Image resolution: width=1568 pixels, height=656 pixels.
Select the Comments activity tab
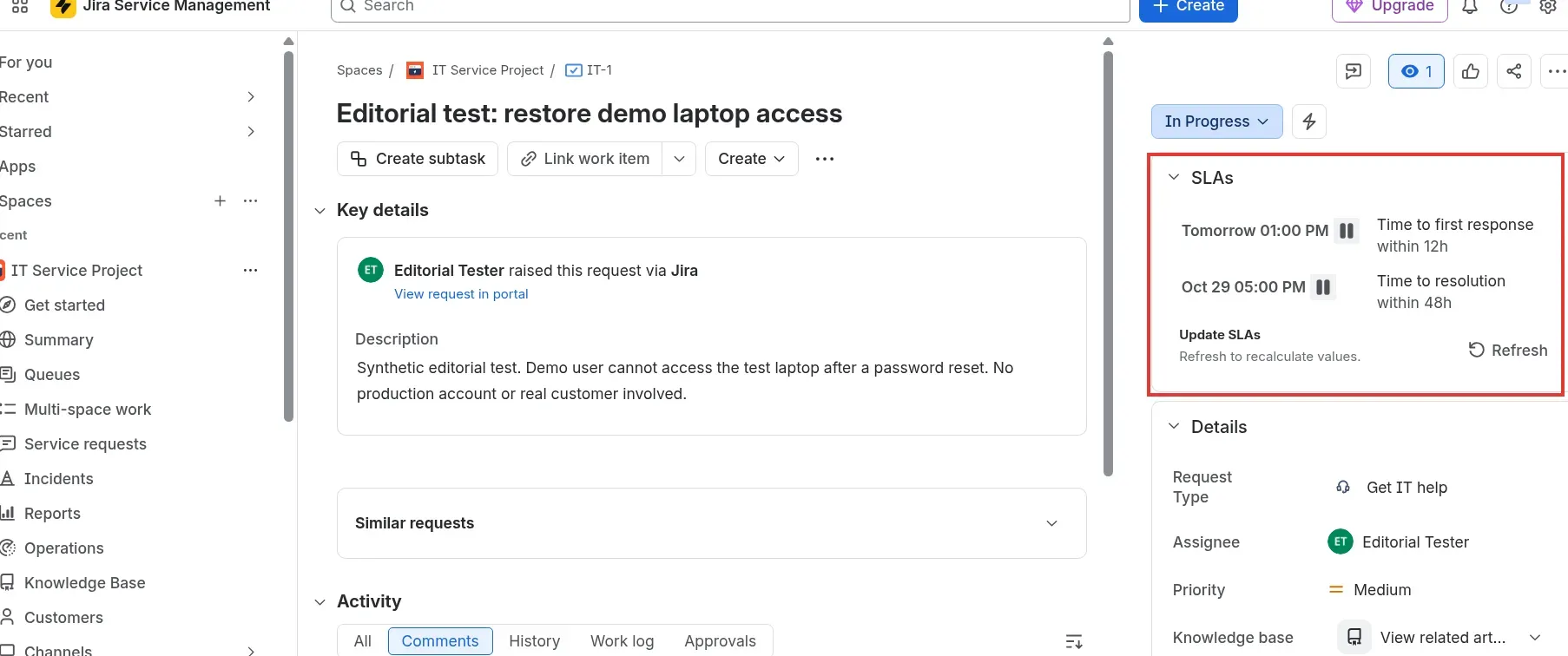(x=440, y=641)
